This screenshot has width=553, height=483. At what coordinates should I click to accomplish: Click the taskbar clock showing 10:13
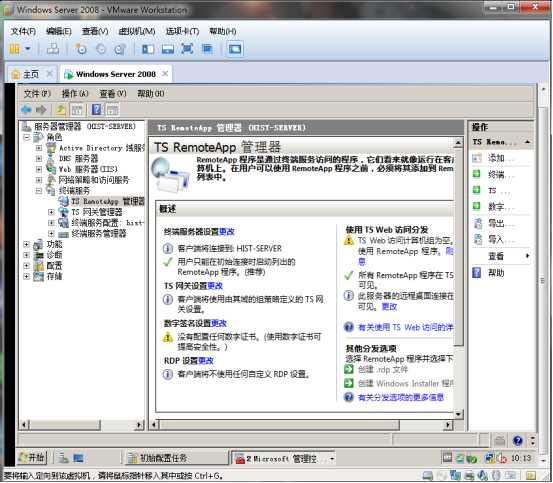[521, 458]
